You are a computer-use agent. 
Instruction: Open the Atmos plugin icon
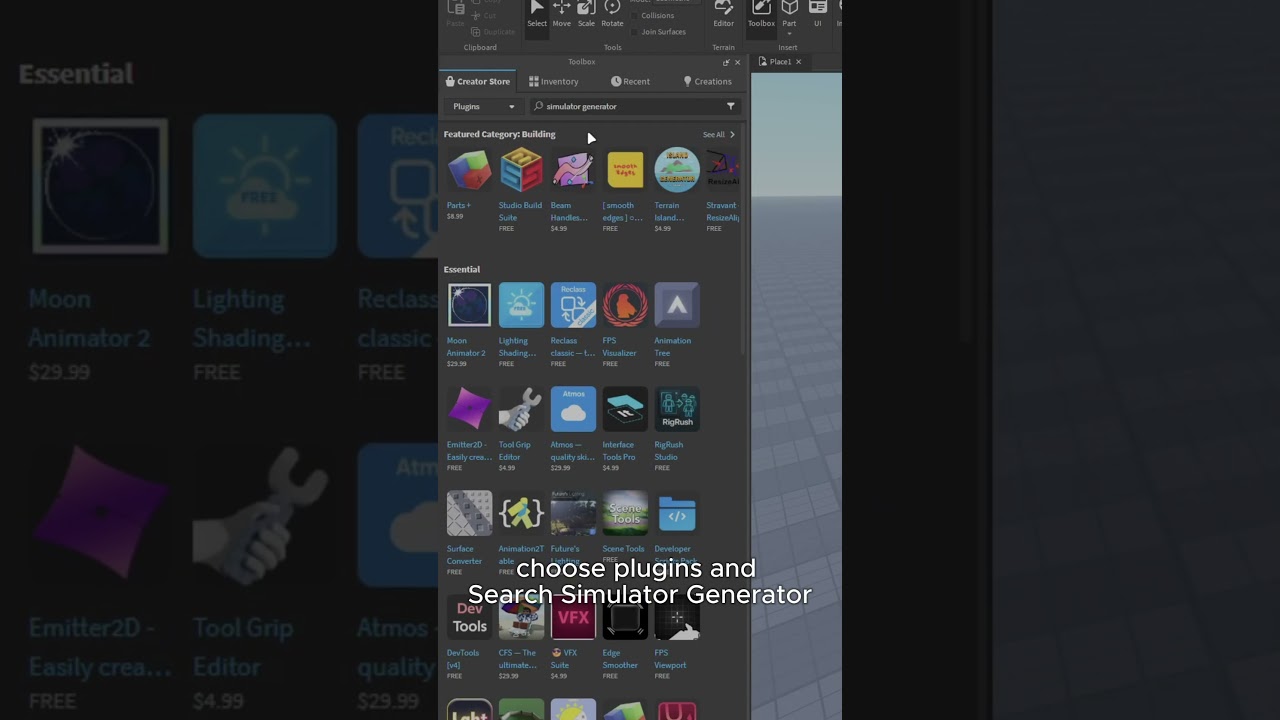click(x=573, y=409)
